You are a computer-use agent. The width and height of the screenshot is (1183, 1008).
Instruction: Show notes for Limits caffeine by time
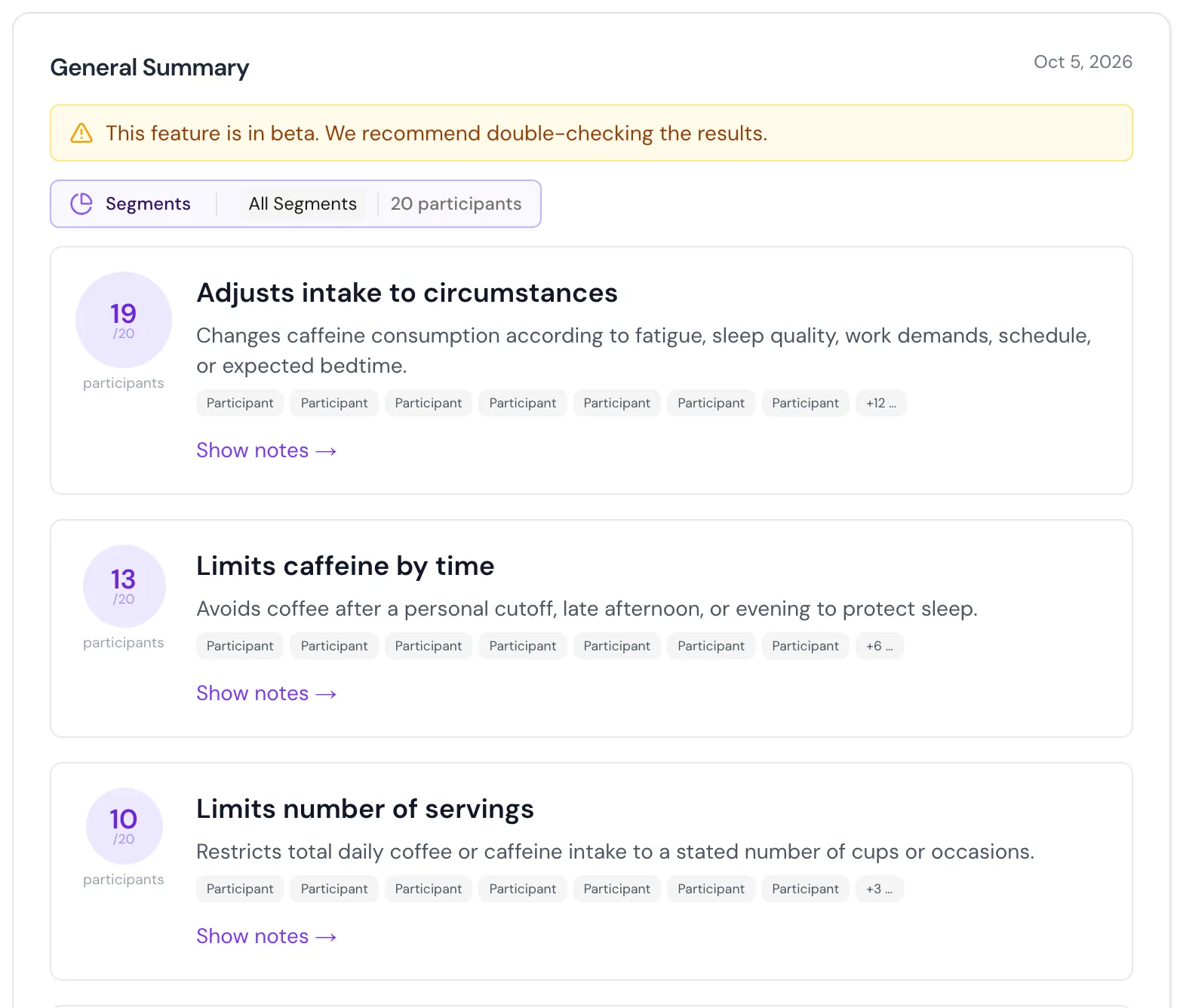pyautogui.click(x=266, y=693)
